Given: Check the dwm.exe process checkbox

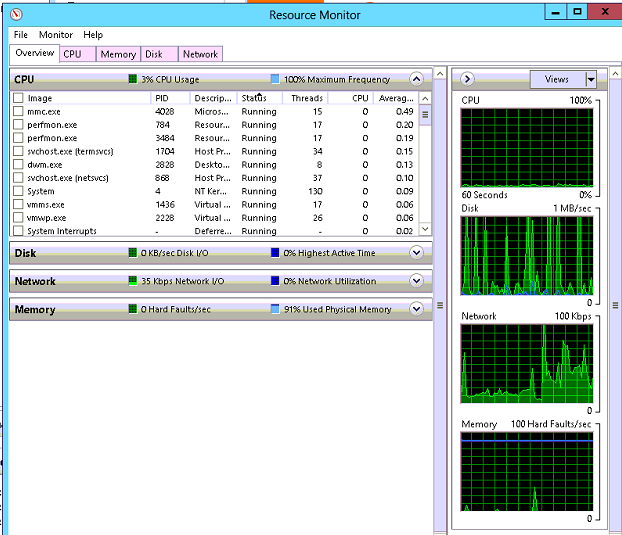Looking at the screenshot, I should (x=18, y=165).
